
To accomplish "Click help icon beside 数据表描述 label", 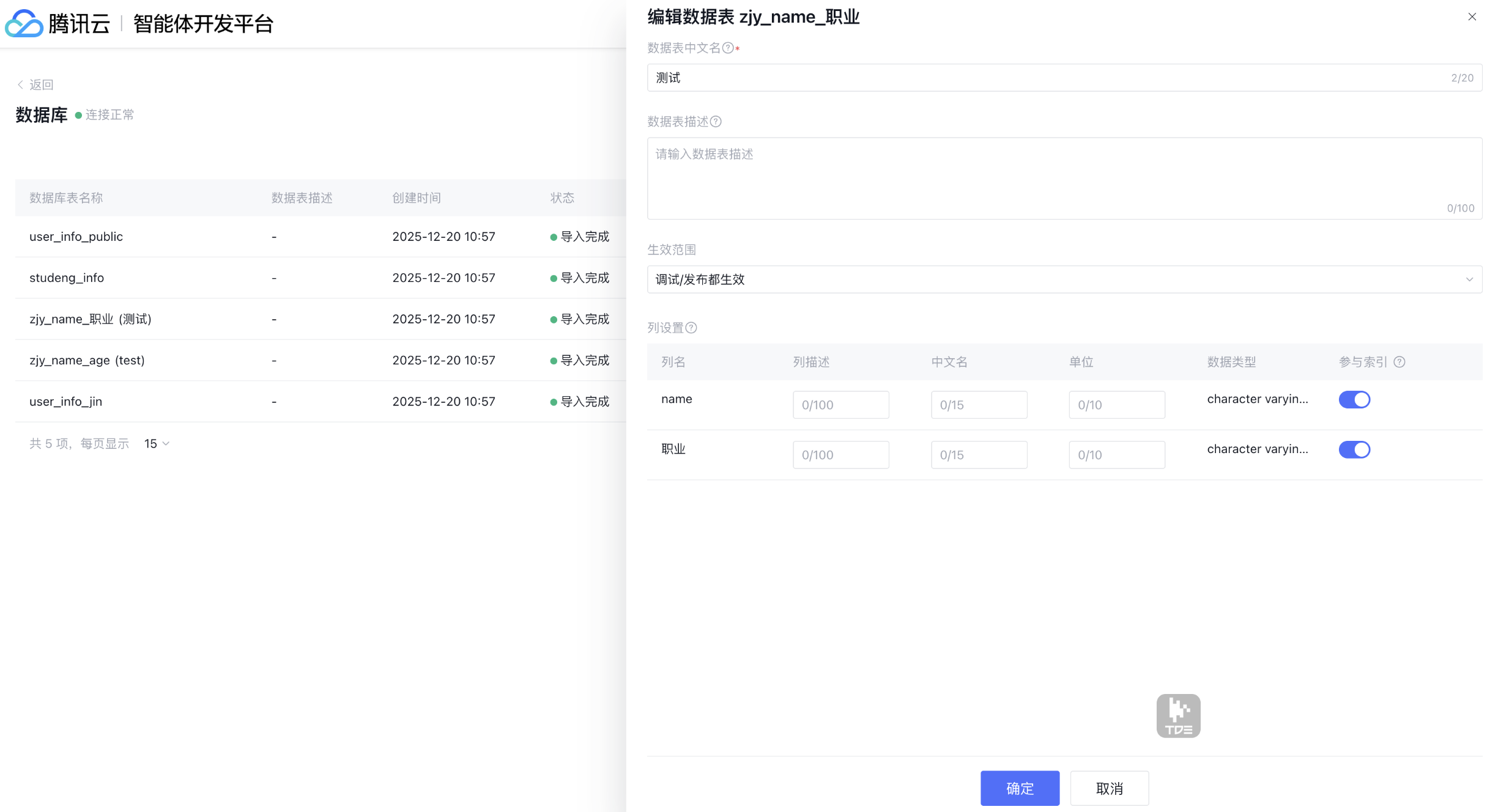I will pyautogui.click(x=716, y=122).
